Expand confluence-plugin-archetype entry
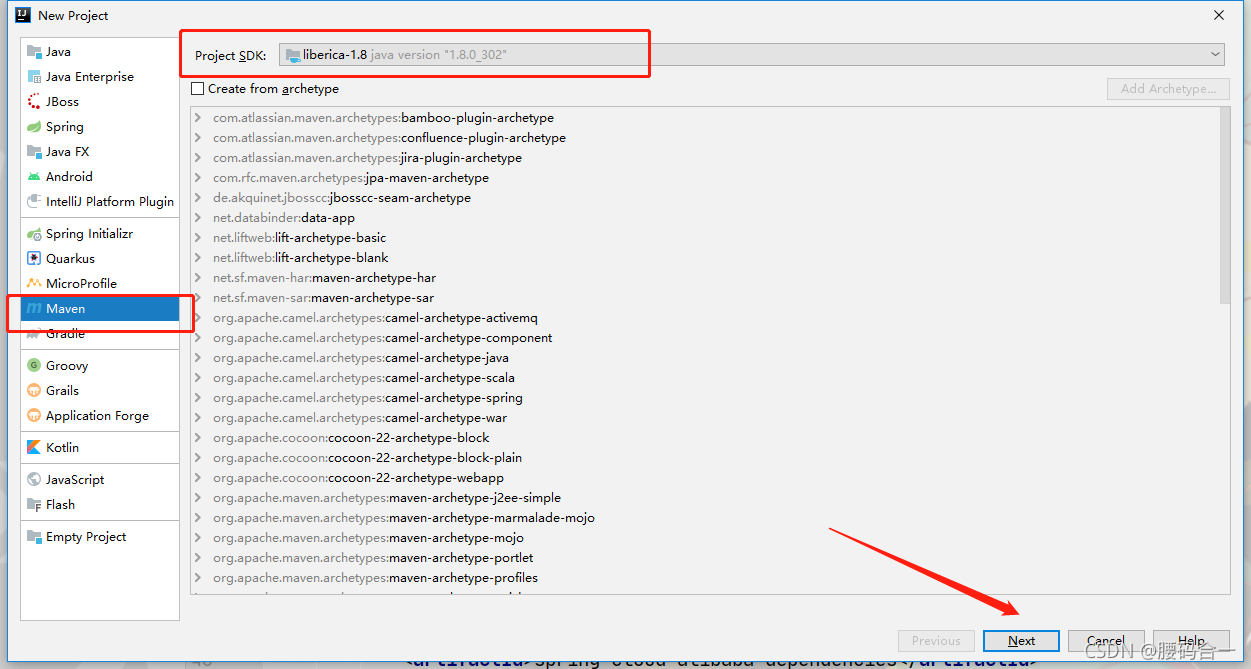The height and width of the screenshot is (669, 1251). [x=198, y=138]
